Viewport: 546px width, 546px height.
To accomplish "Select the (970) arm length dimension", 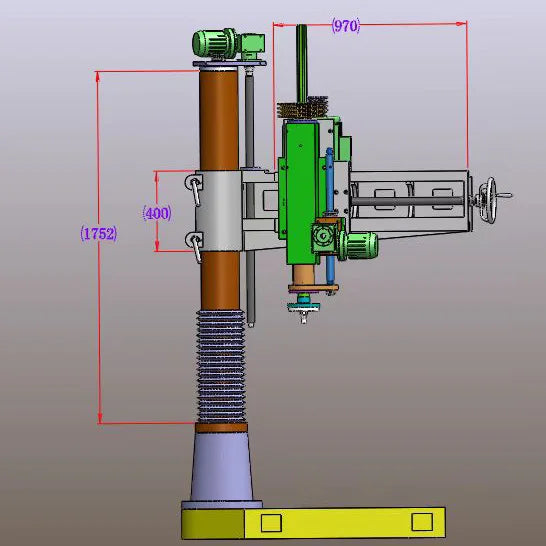I will coord(345,26).
